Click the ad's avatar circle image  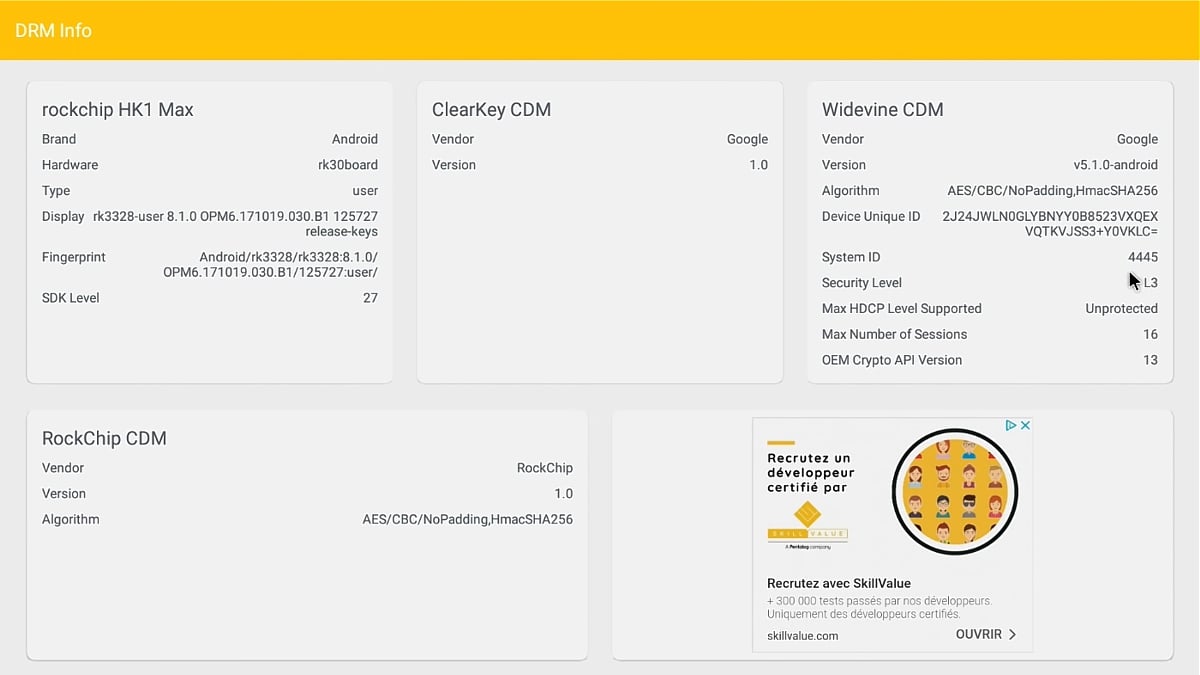click(954, 491)
